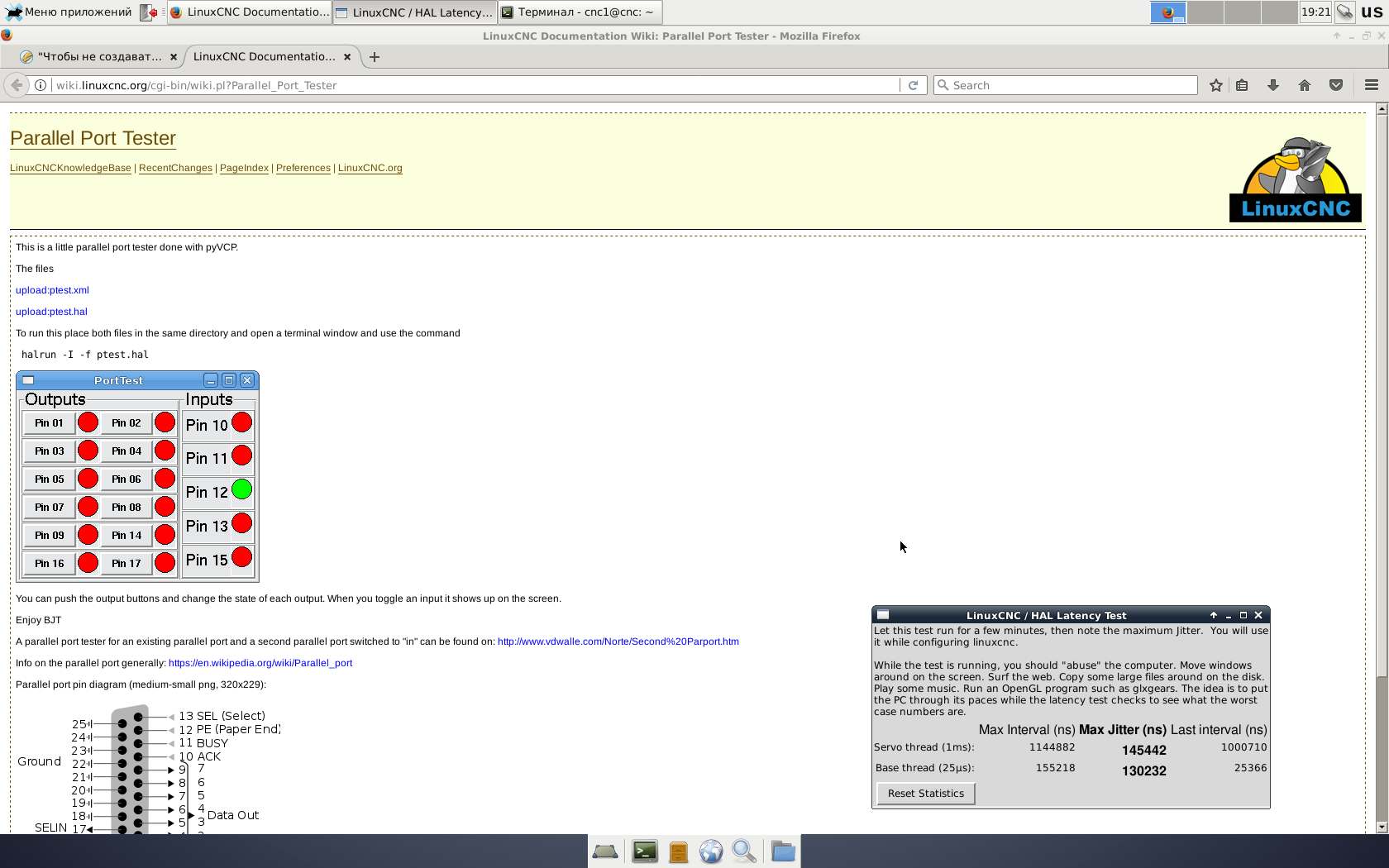Bookmark this page with the star icon
This screenshot has height=868, width=1389.
pos(1215,85)
